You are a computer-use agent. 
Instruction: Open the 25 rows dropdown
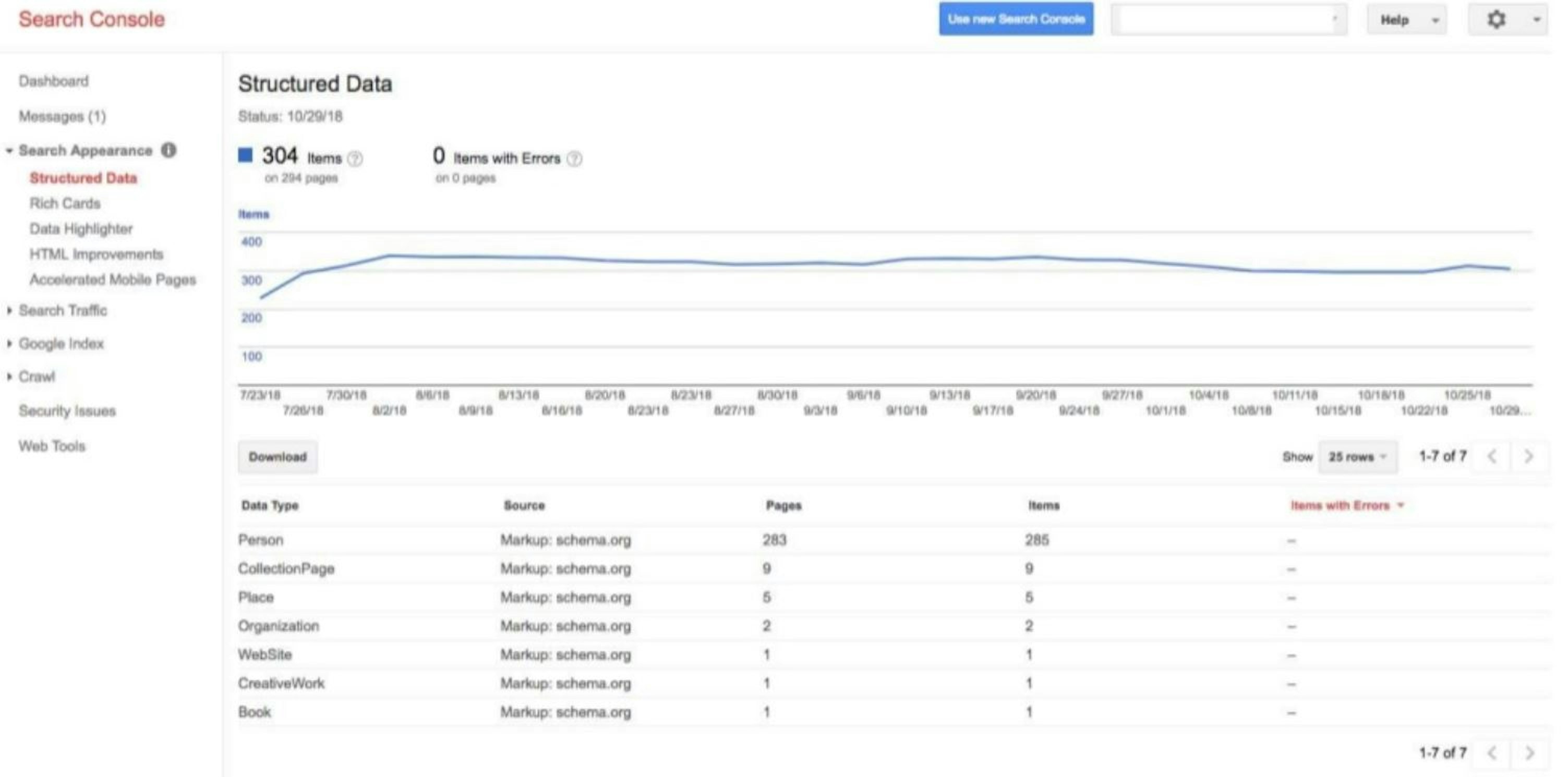(1357, 456)
